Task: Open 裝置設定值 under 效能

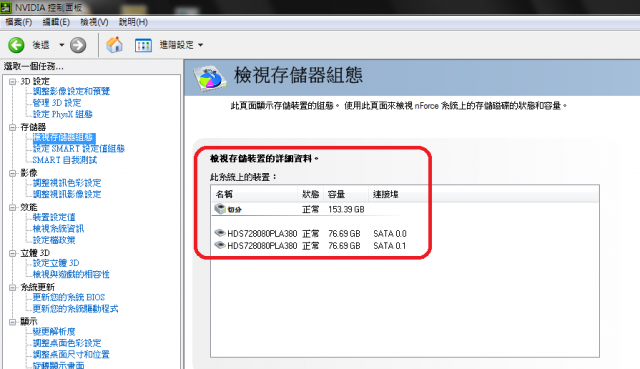Action: click(54, 217)
